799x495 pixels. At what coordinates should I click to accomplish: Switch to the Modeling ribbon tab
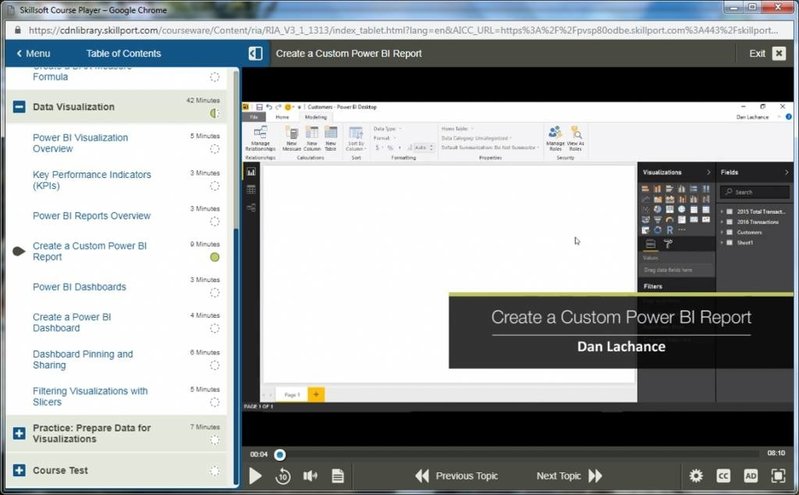pyautogui.click(x=316, y=117)
